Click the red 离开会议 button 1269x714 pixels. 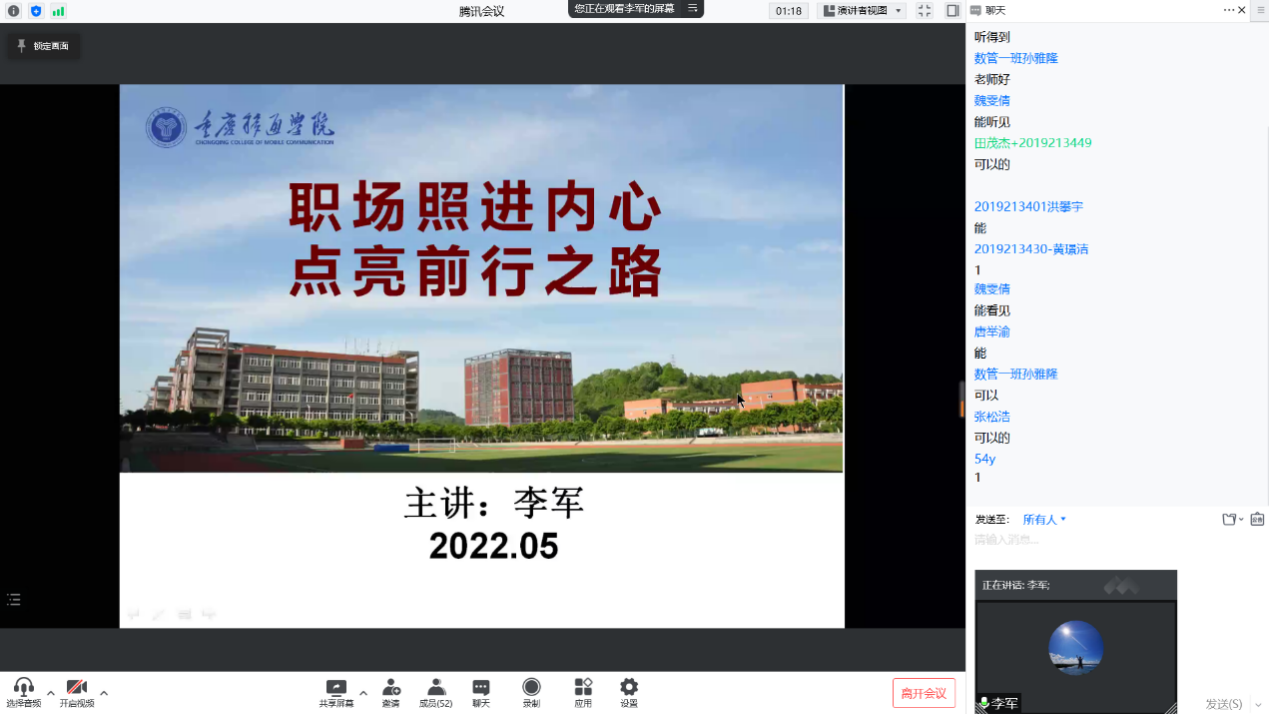923,693
